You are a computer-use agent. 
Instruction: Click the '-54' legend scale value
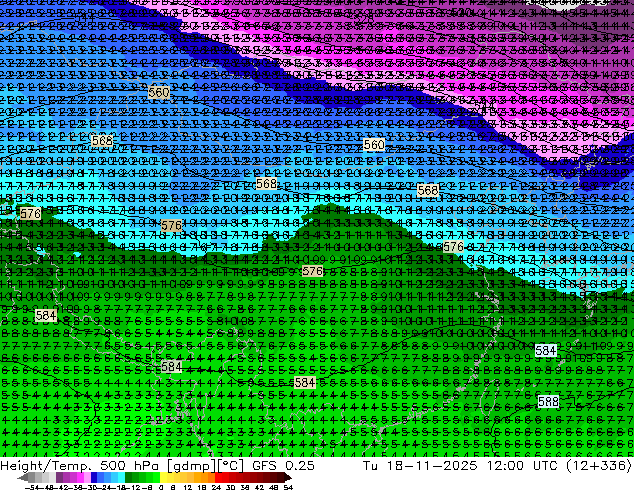32,488
